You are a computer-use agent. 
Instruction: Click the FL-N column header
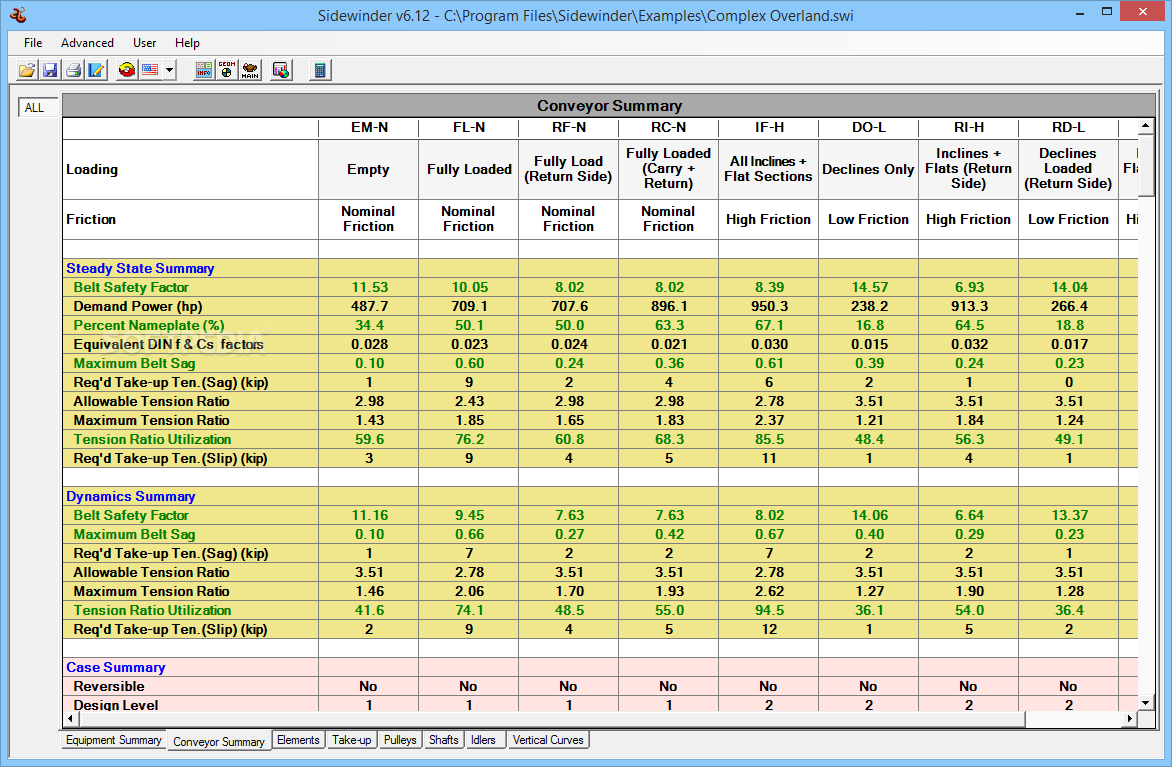(469, 128)
